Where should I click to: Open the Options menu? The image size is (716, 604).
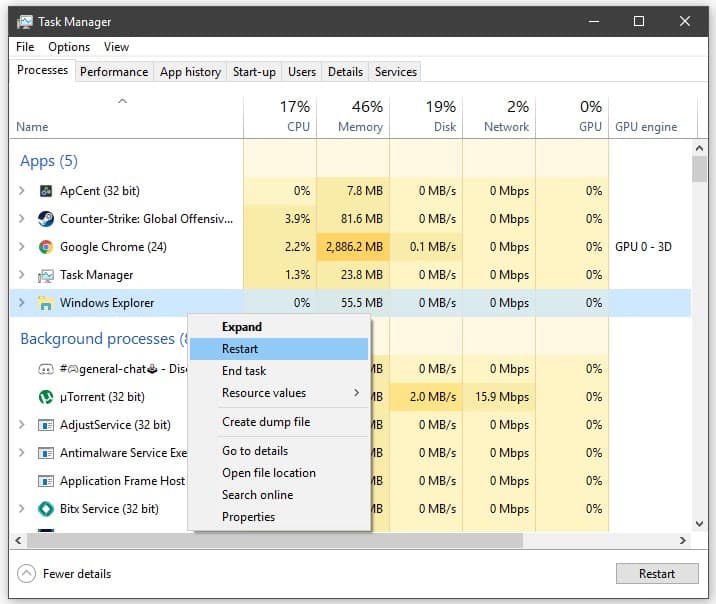69,47
